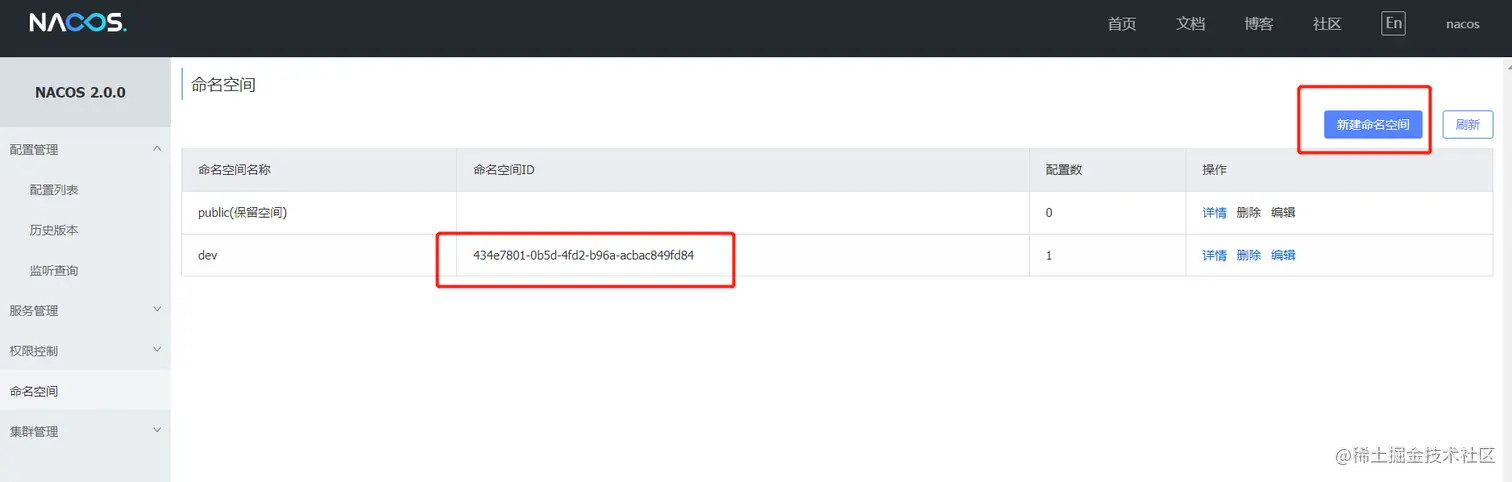
Task: Collapse the 配置管理 chevron
Action: (156, 149)
